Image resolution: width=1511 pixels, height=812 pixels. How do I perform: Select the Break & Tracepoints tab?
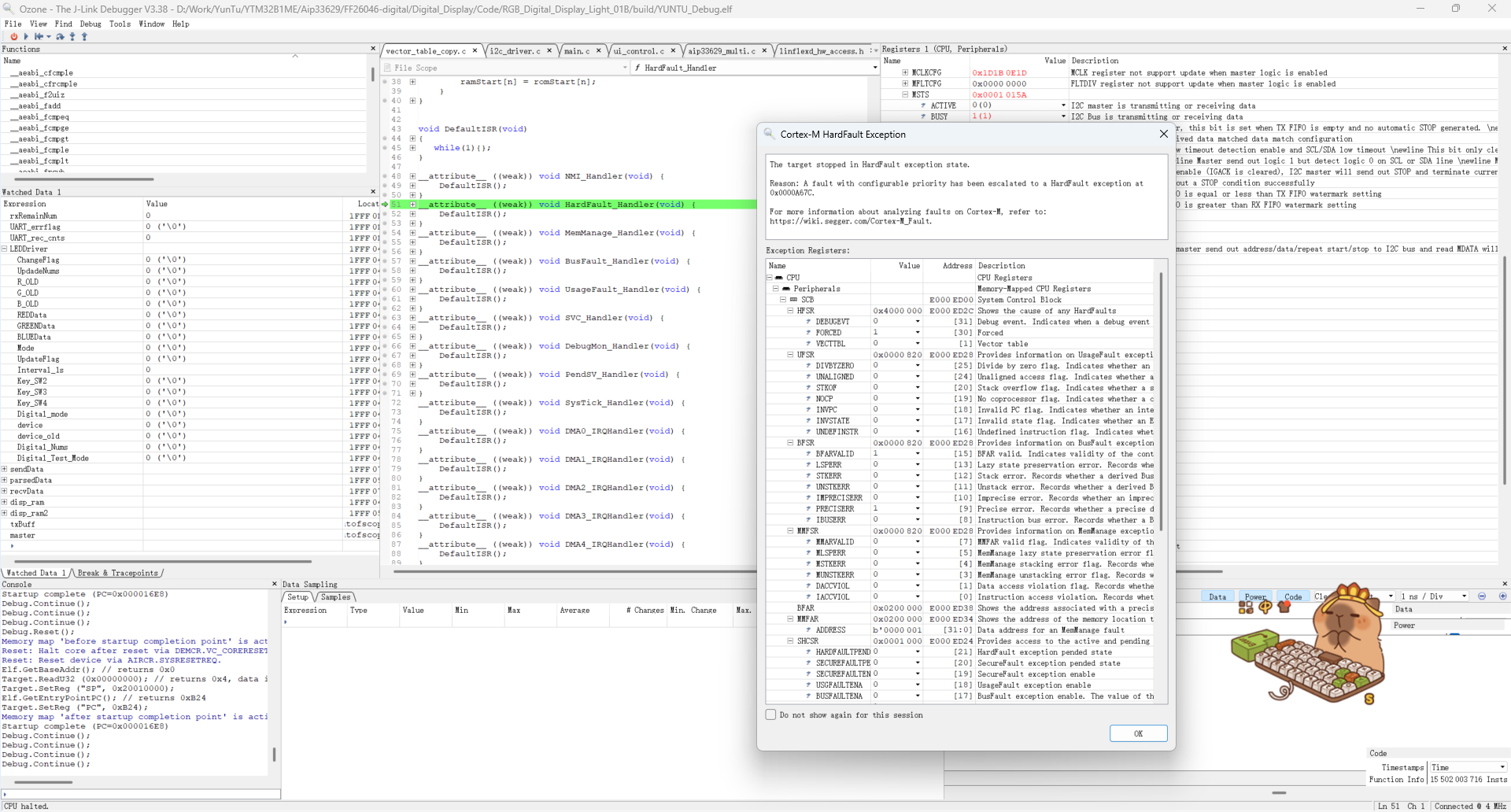click(x=117, y=573)
